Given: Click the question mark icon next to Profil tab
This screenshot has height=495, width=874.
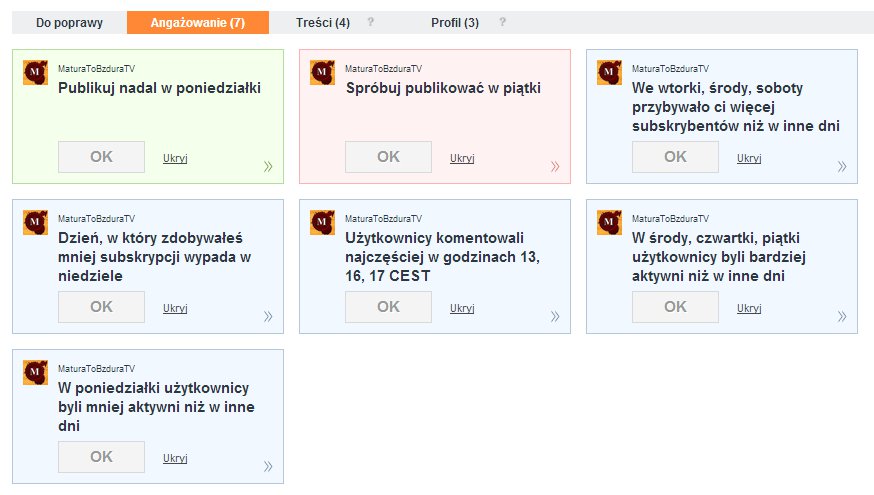Looking at the screenshot, I should (x=502, y=22).
